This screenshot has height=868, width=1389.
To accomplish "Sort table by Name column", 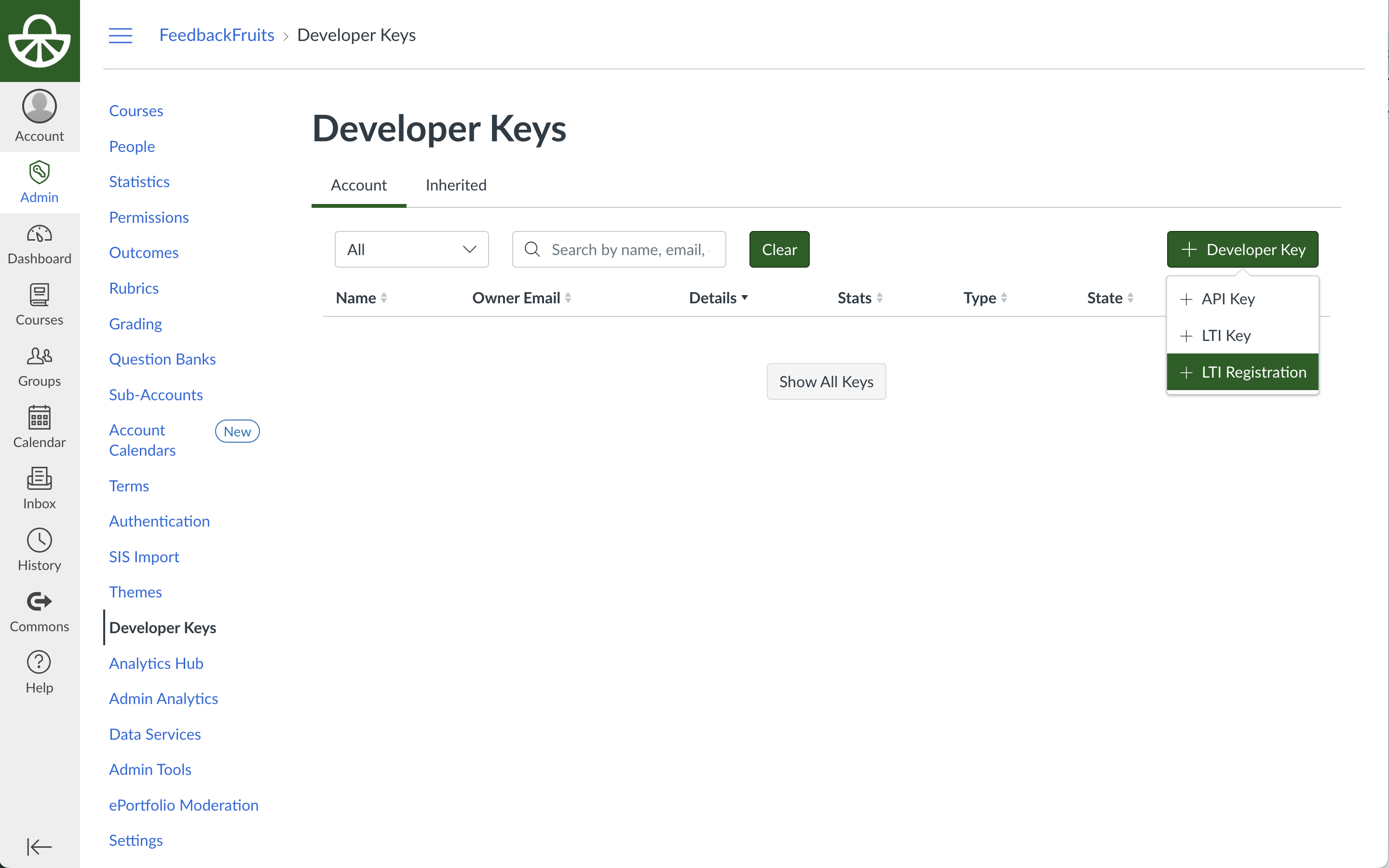I will click(362, 298).
